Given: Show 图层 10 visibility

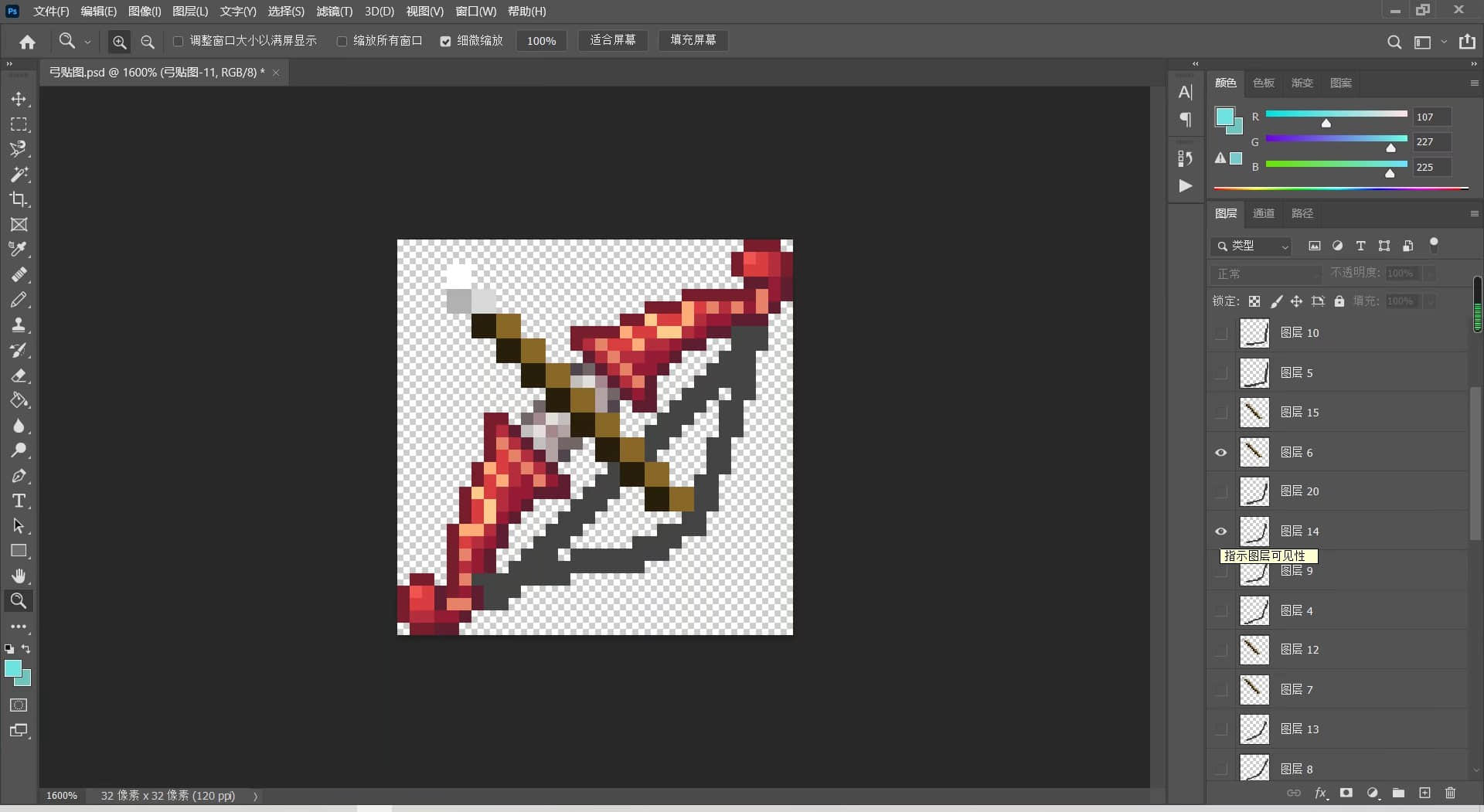Looking at the screenshot, I should pos(1221,333).
